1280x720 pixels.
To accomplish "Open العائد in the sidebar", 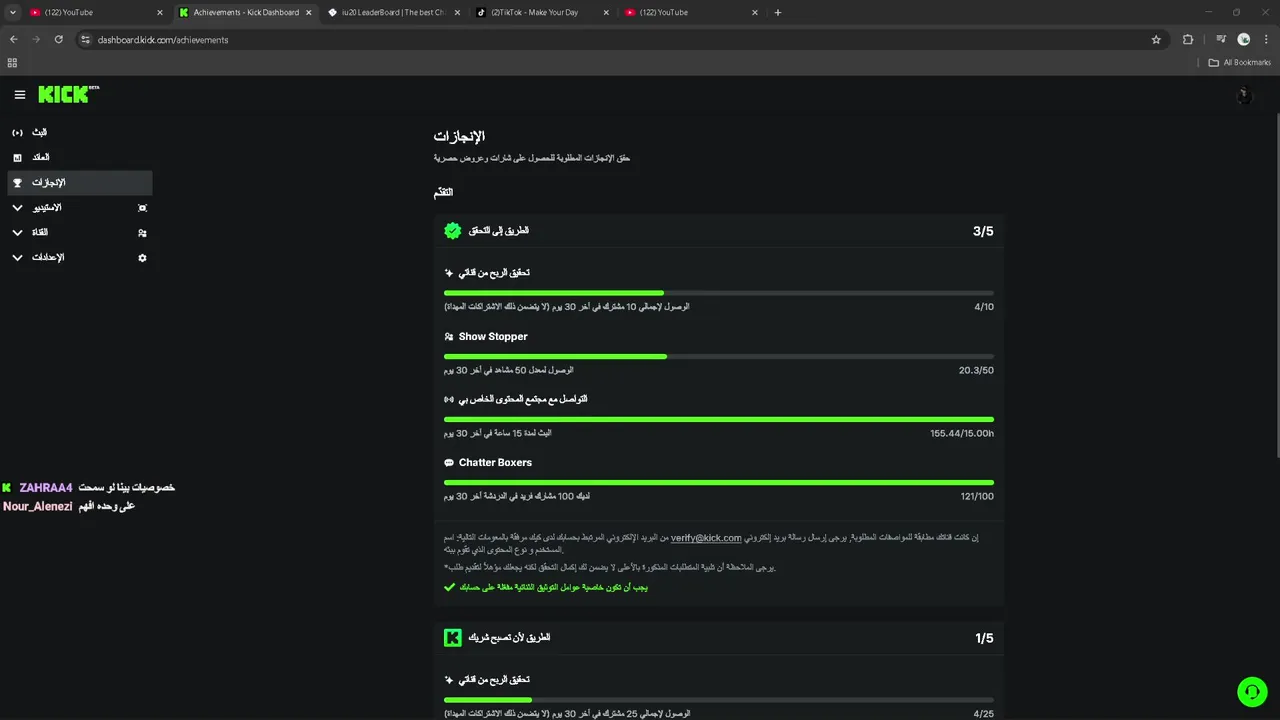I will 80,157.
